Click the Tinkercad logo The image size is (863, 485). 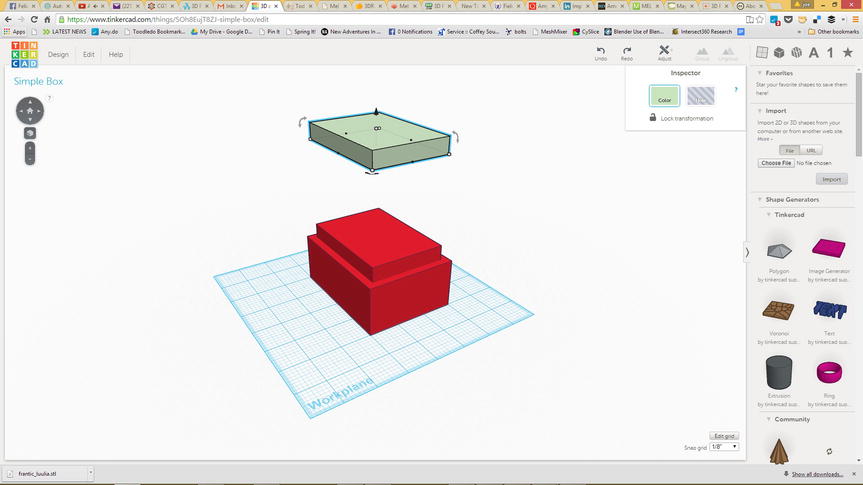tap(24, 55)
